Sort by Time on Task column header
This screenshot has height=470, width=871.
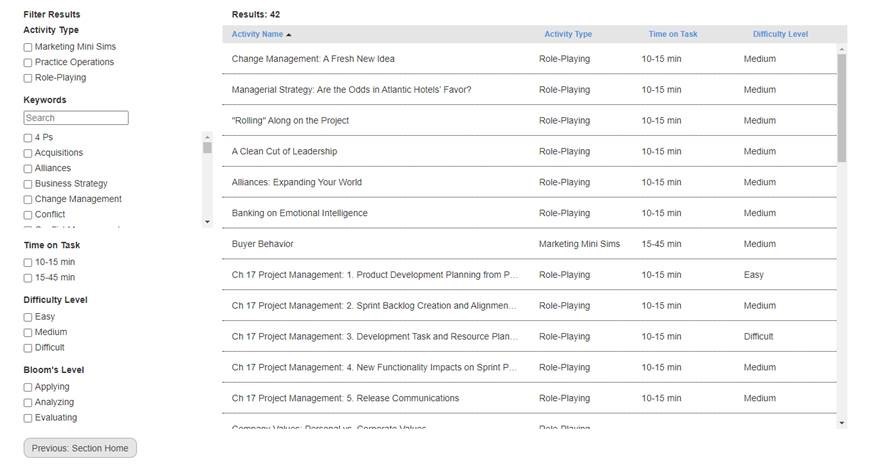673,34
